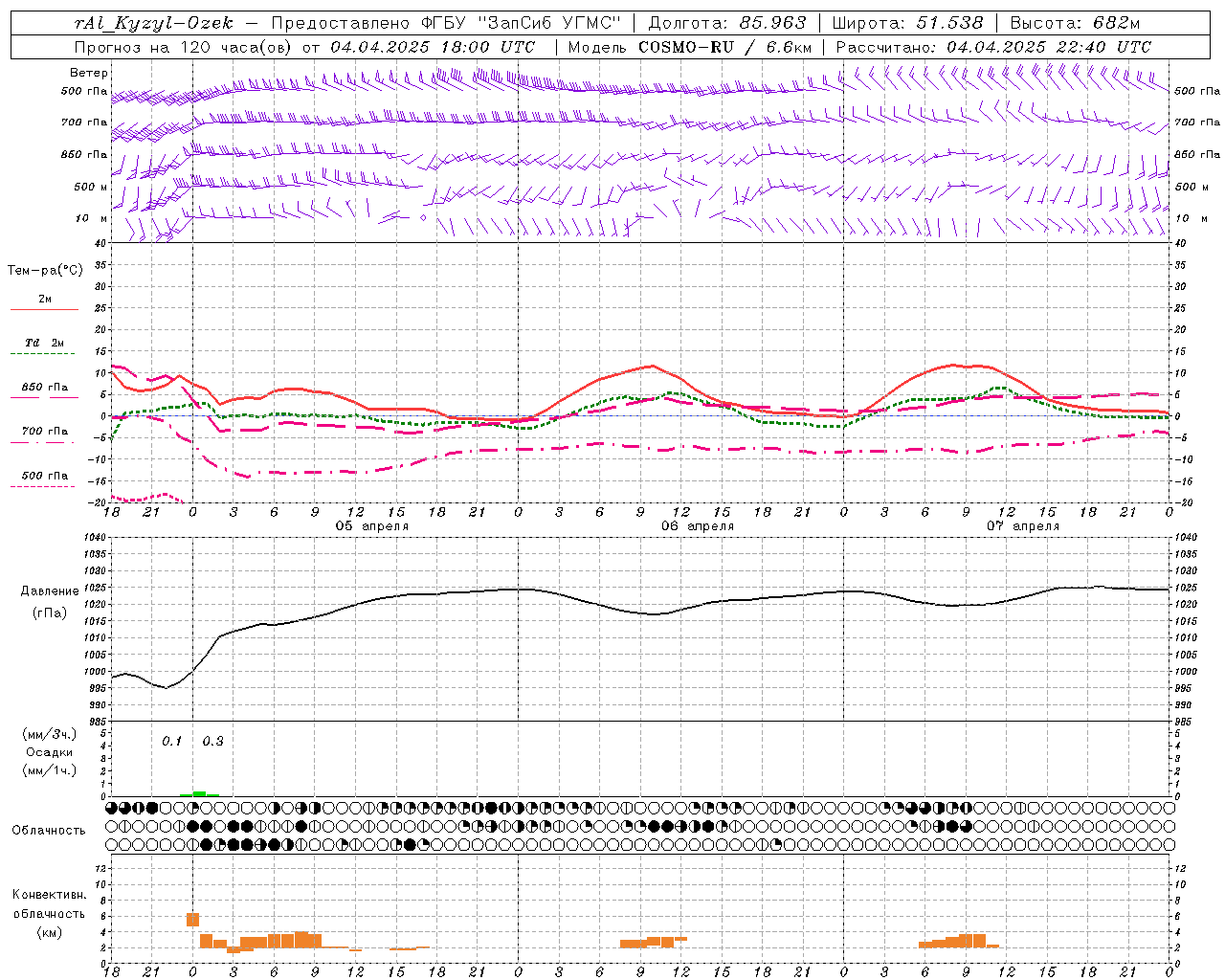The width and height of the screenshot is (1225, 980).
Task: Click the date label 05 апреля
Action: [x=372, y=526]
